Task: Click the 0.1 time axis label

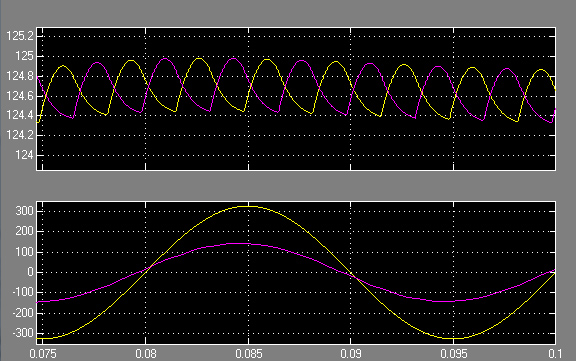Action: [x=555, y=354]
